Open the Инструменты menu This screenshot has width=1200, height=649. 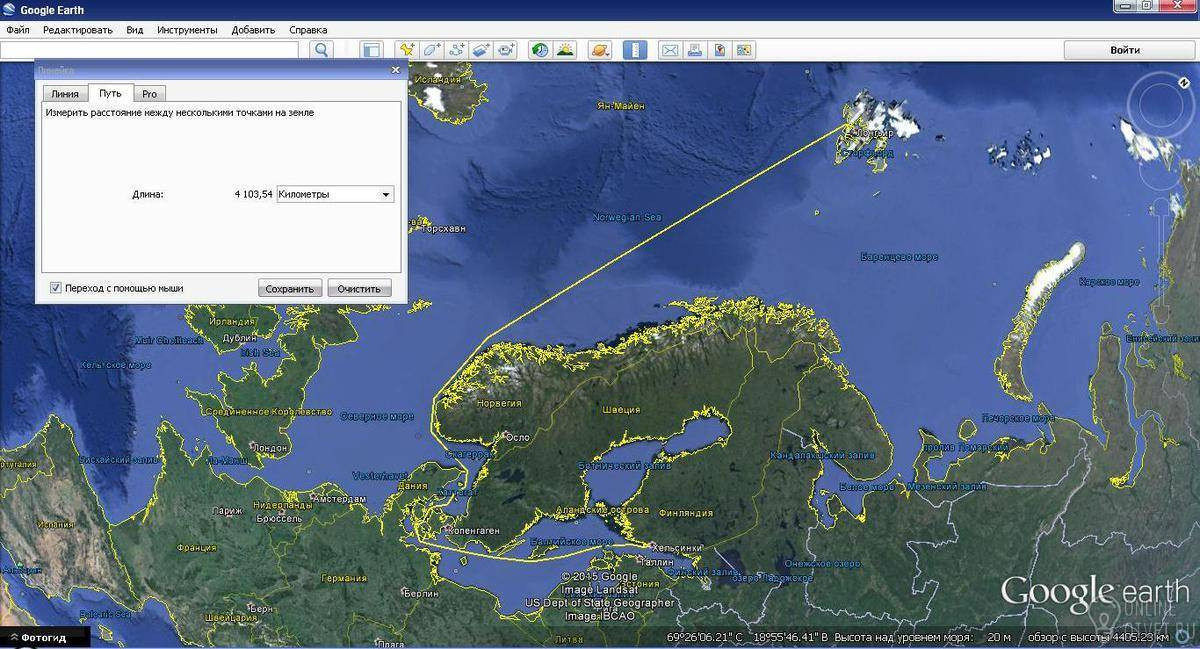(x=187, y=30)
